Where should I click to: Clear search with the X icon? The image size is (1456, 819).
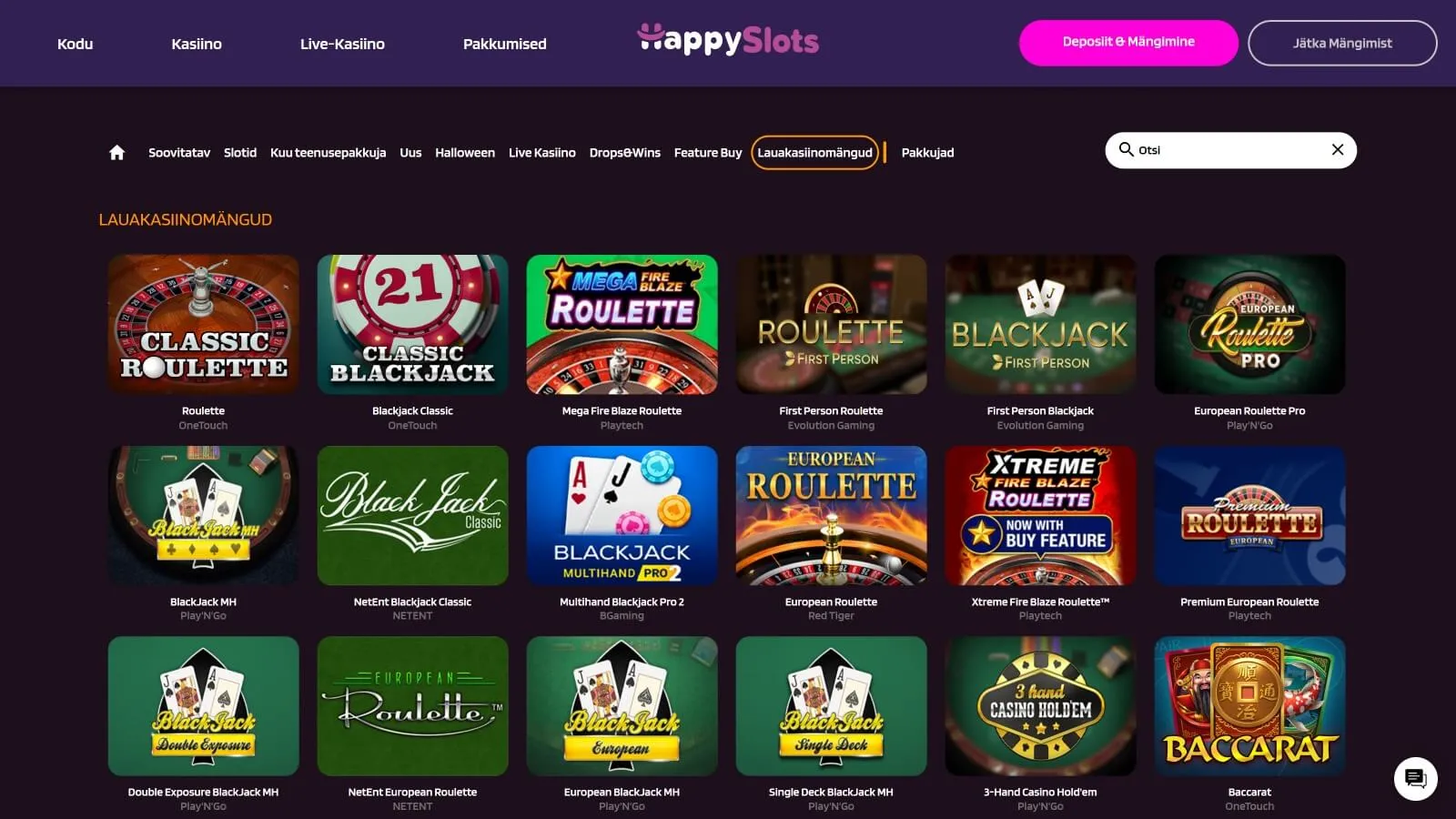(1338, 150)
